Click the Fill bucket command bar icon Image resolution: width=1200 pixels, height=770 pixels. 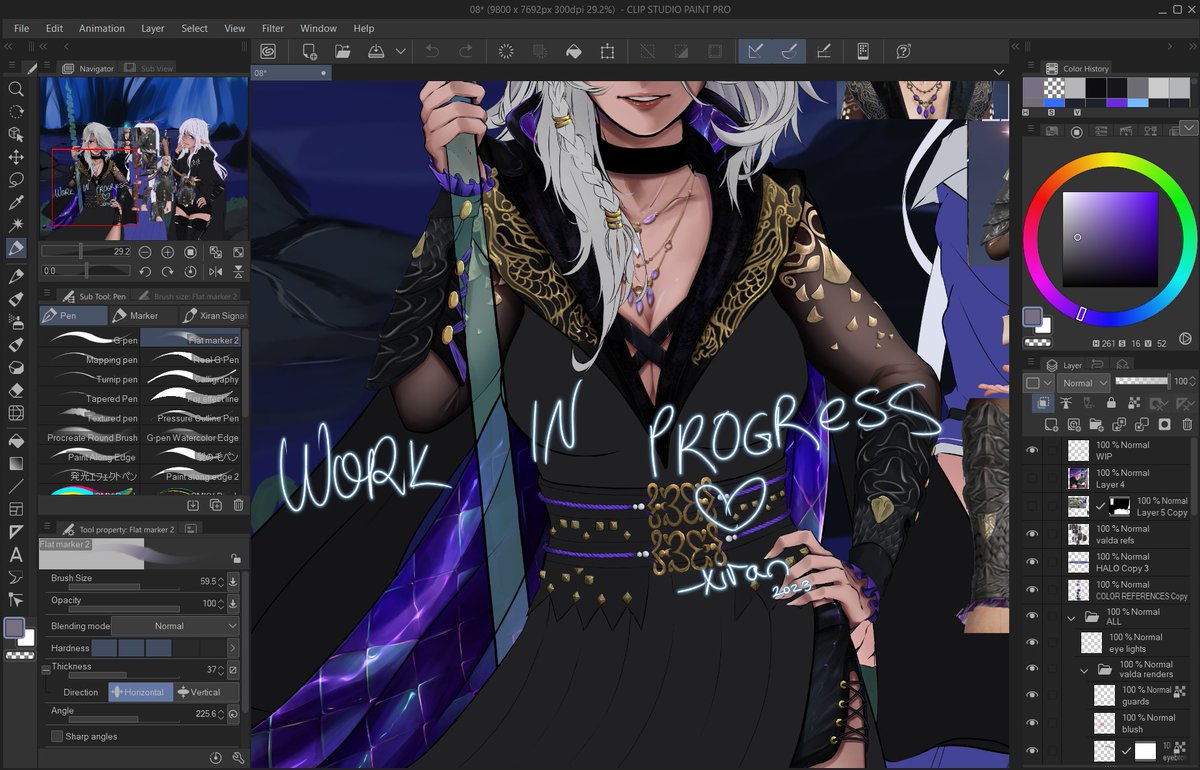pyautogui.click(x=574, y=51)
